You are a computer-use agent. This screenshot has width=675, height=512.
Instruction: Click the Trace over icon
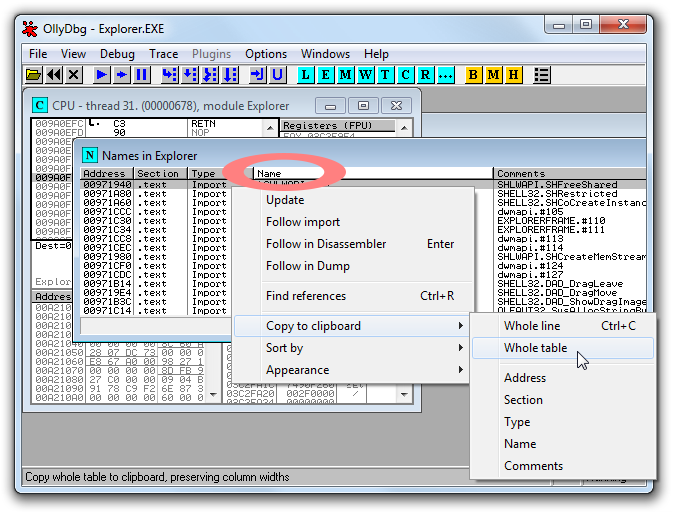(230, 75)
